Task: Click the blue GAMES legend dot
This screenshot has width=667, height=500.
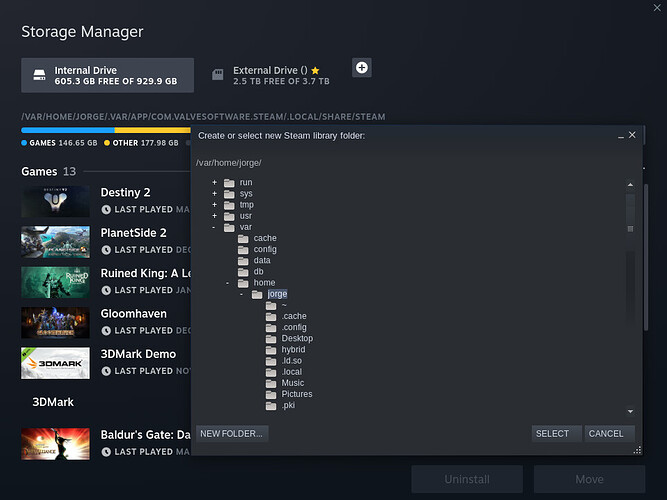Action: 24,143
